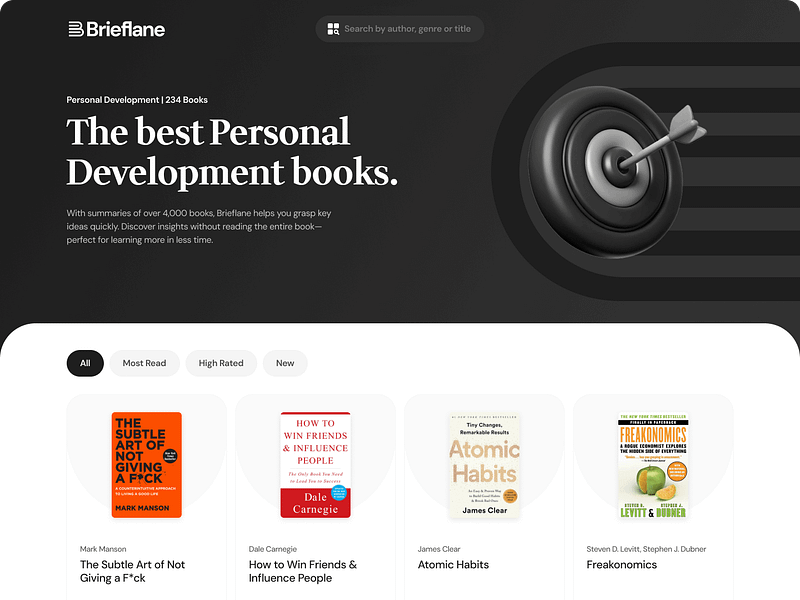Open the Atomic Habits book cover
The height and width of the screenshot is (600, 800).
click(484, 465)
